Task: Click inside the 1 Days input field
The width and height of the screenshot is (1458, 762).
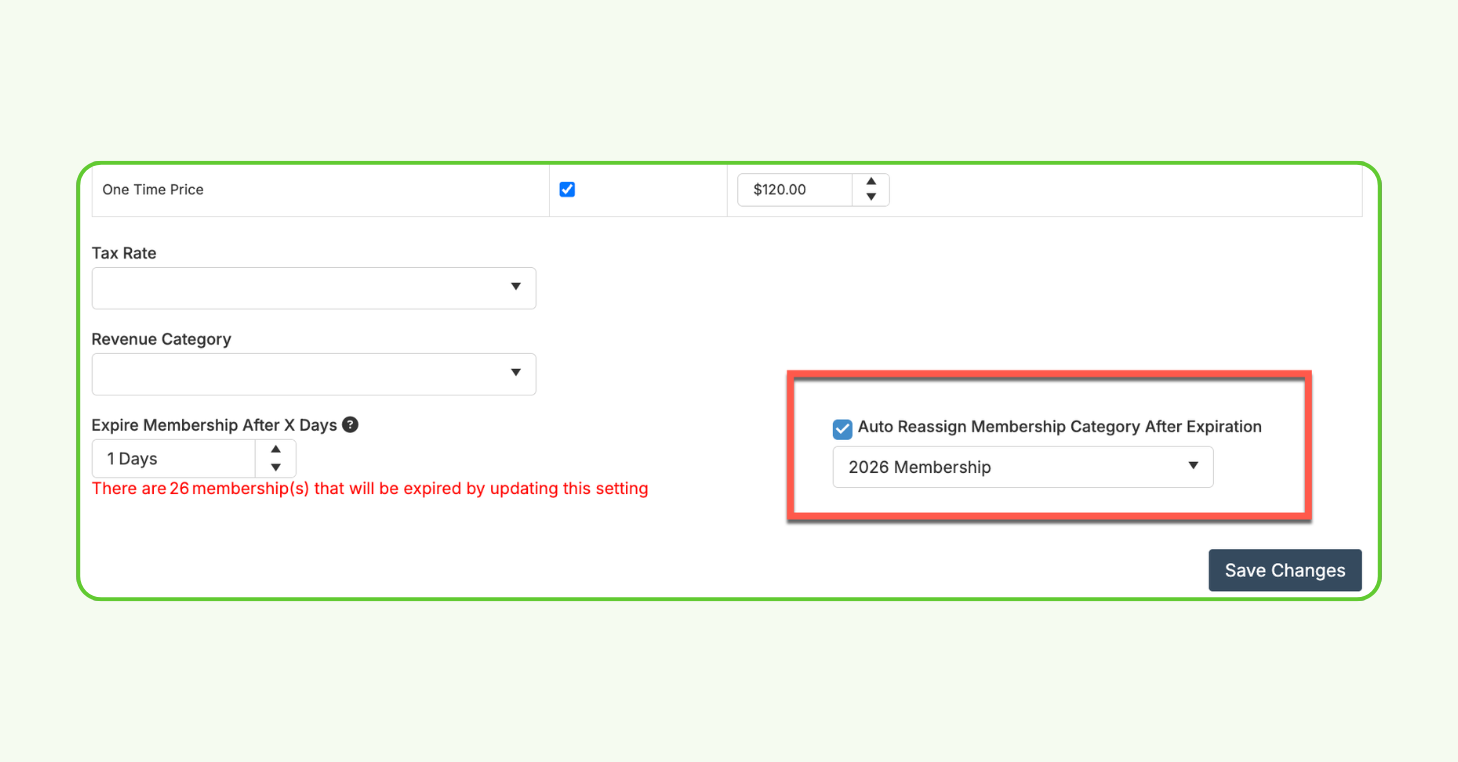Action: pyautogui.click(x=170, y=458)
